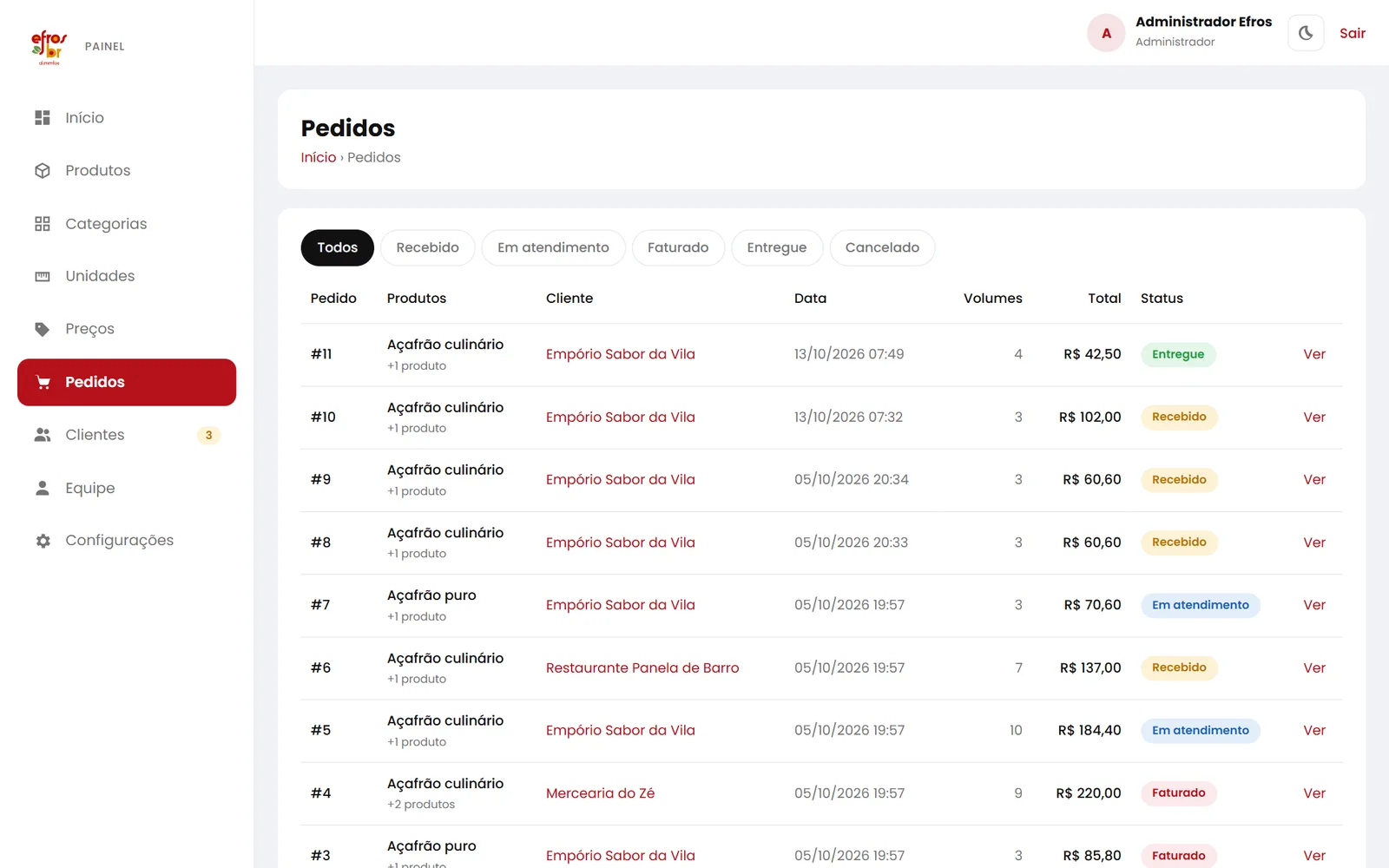Click the Unidades ruler icon

coord(43,276)
